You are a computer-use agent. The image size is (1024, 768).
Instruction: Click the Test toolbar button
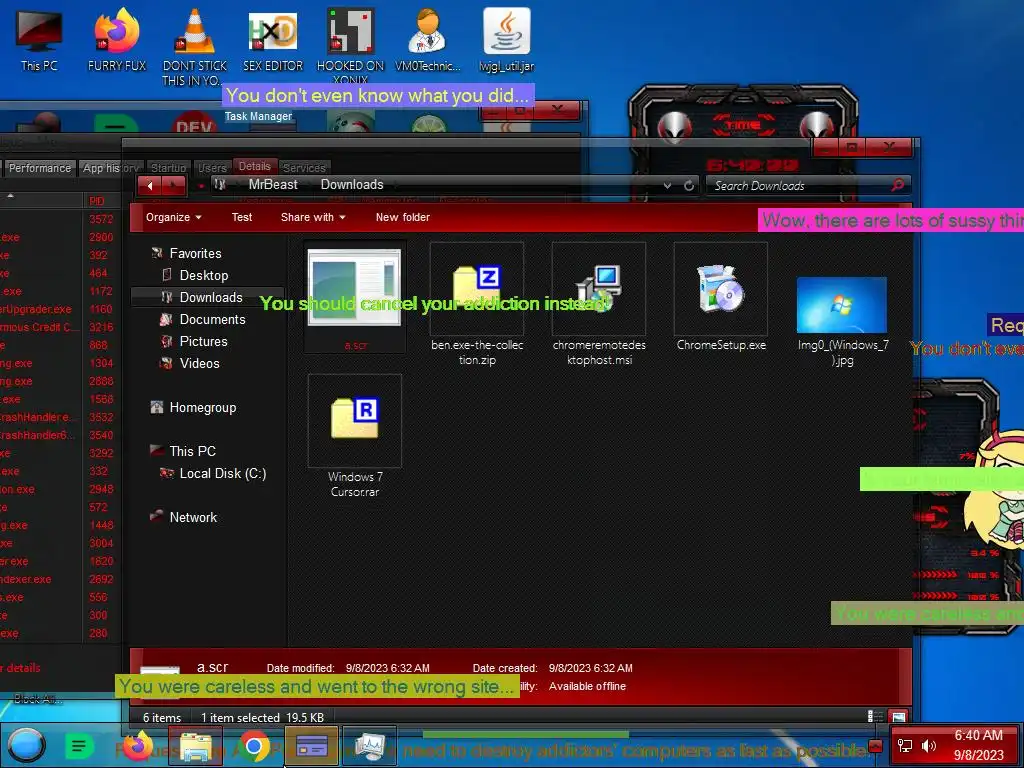(x=242, y=217)
